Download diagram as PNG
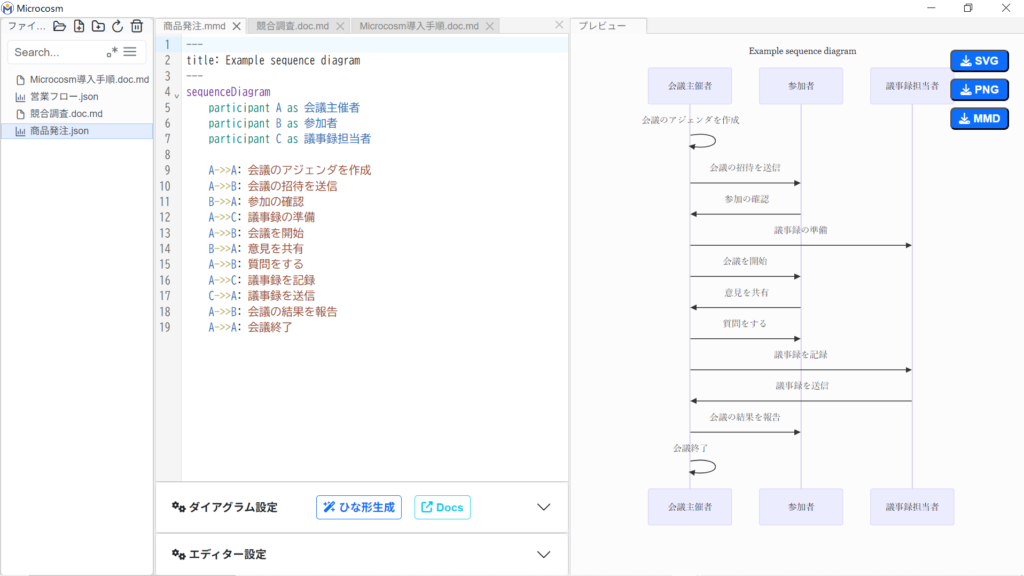1024x576 pixels. (979, 89)
